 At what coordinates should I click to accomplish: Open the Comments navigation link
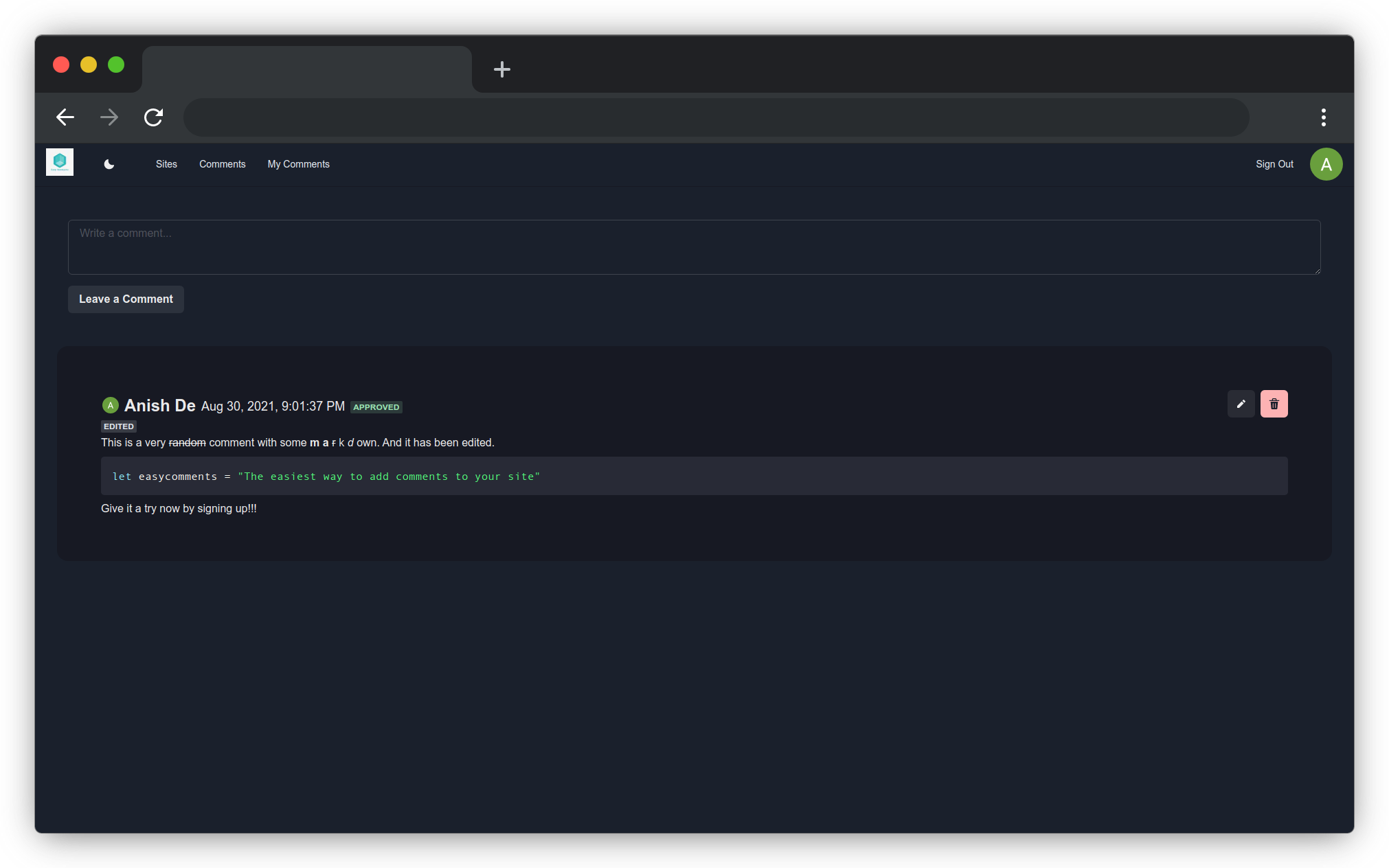(x=222, y=164)
